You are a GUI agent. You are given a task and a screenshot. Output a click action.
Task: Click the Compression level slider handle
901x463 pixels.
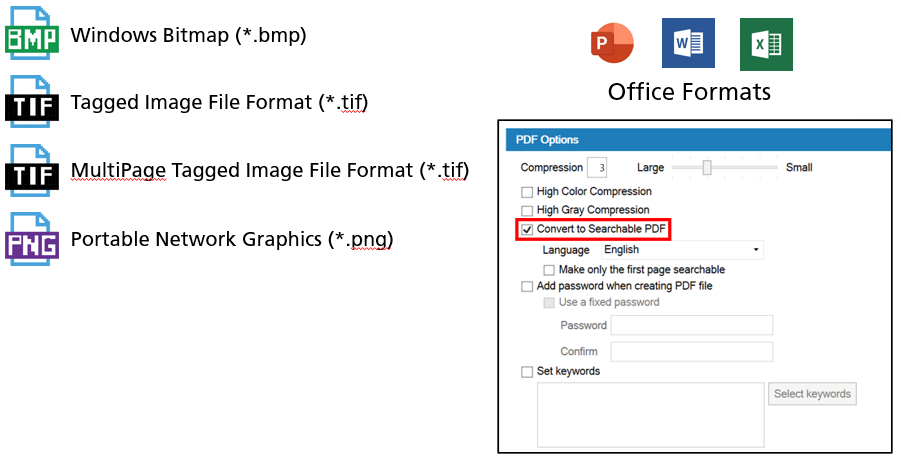pos(707,168)
